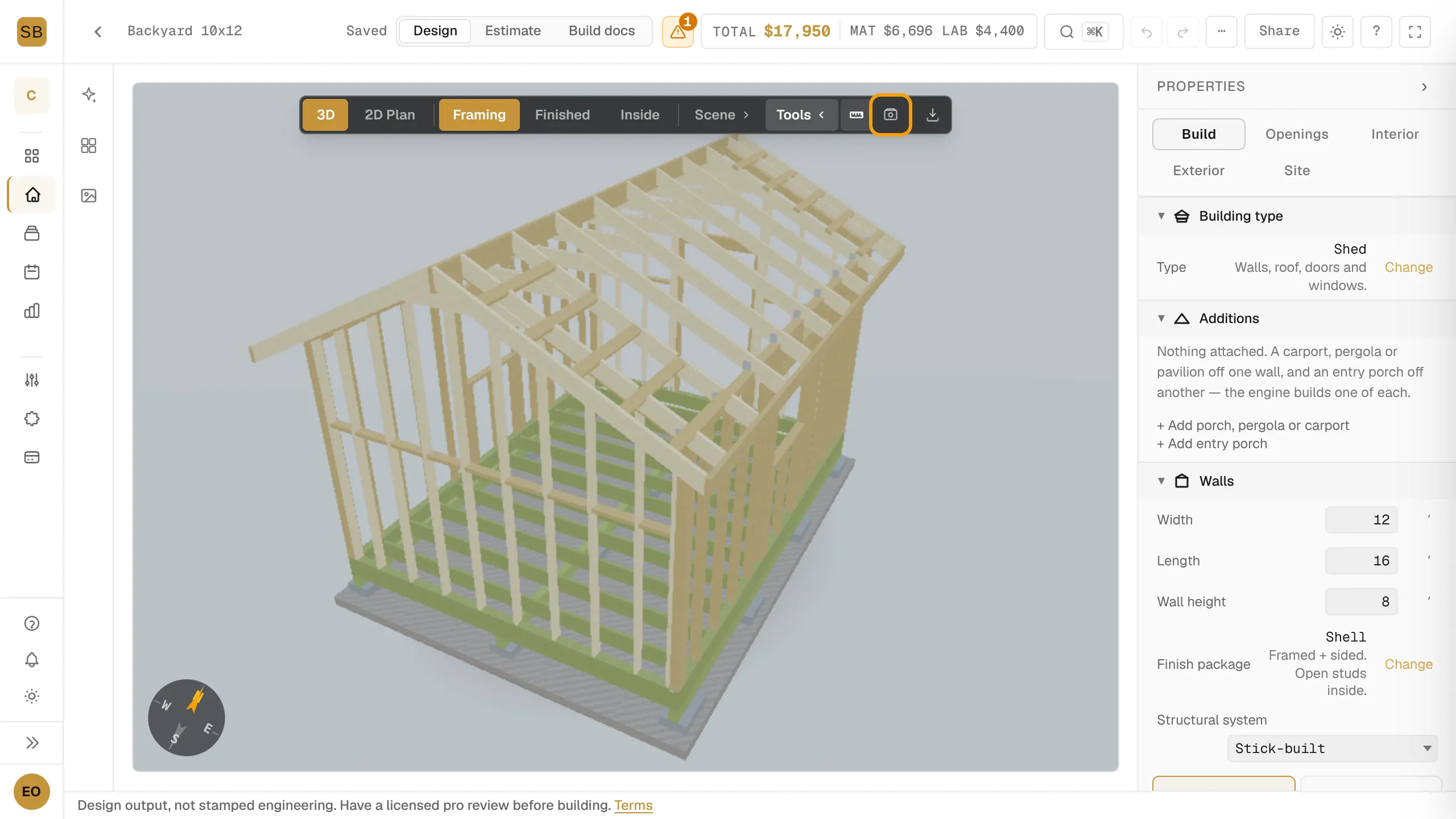Open help via the question mark button
The image size is (1456, 819).
1376,31
